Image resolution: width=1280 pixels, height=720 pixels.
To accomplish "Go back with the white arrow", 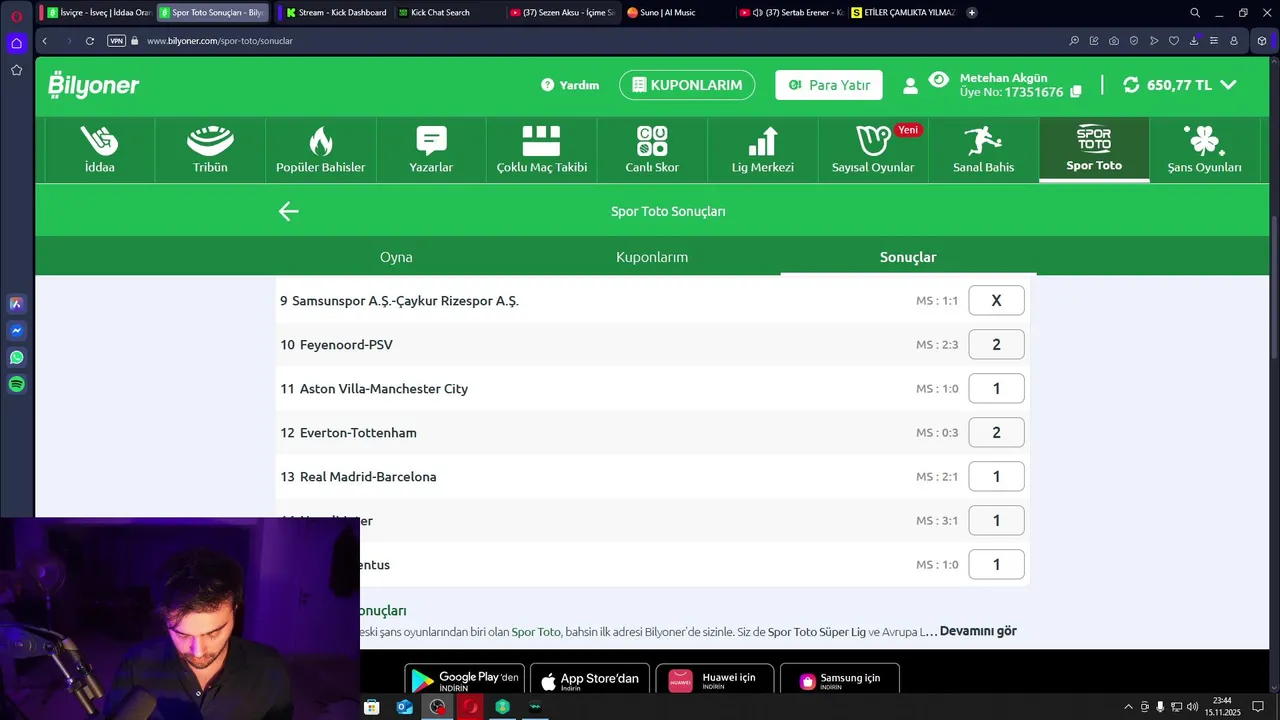I will [x=288, y=211].
